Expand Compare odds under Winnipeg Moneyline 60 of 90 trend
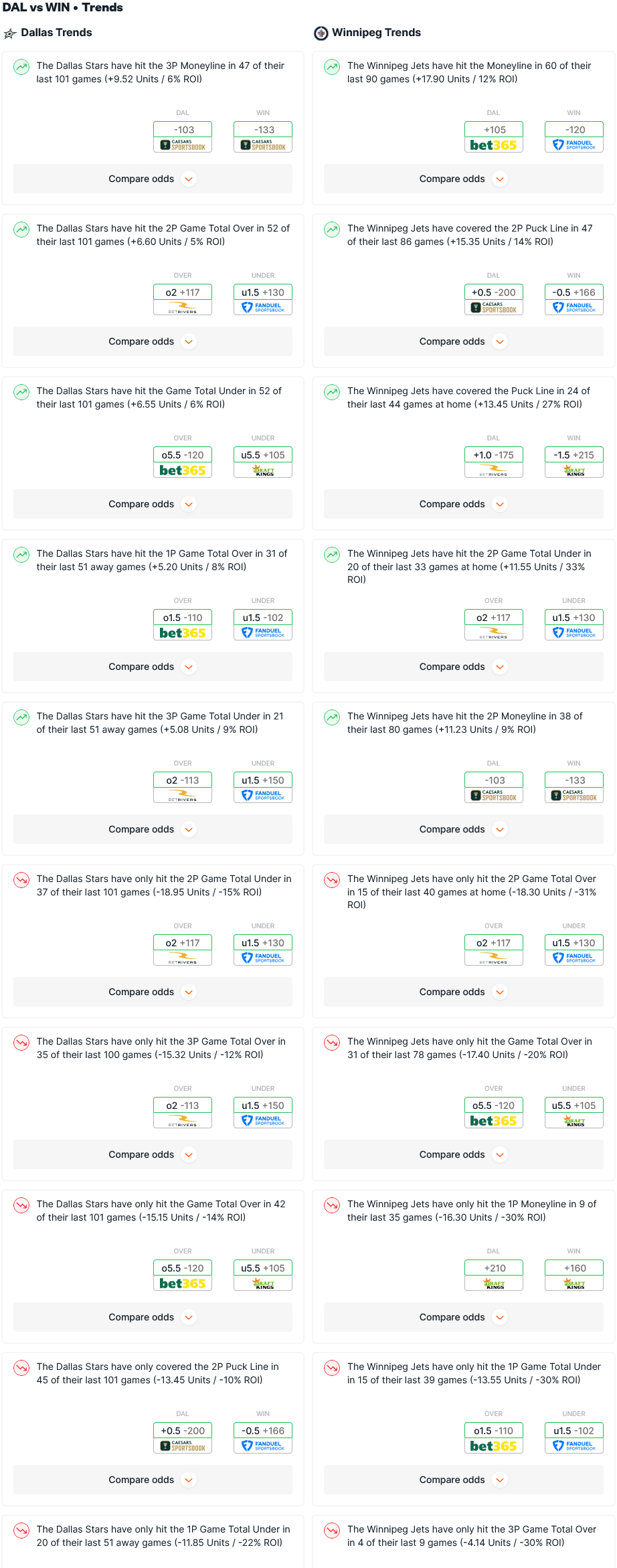 (464, 179)
